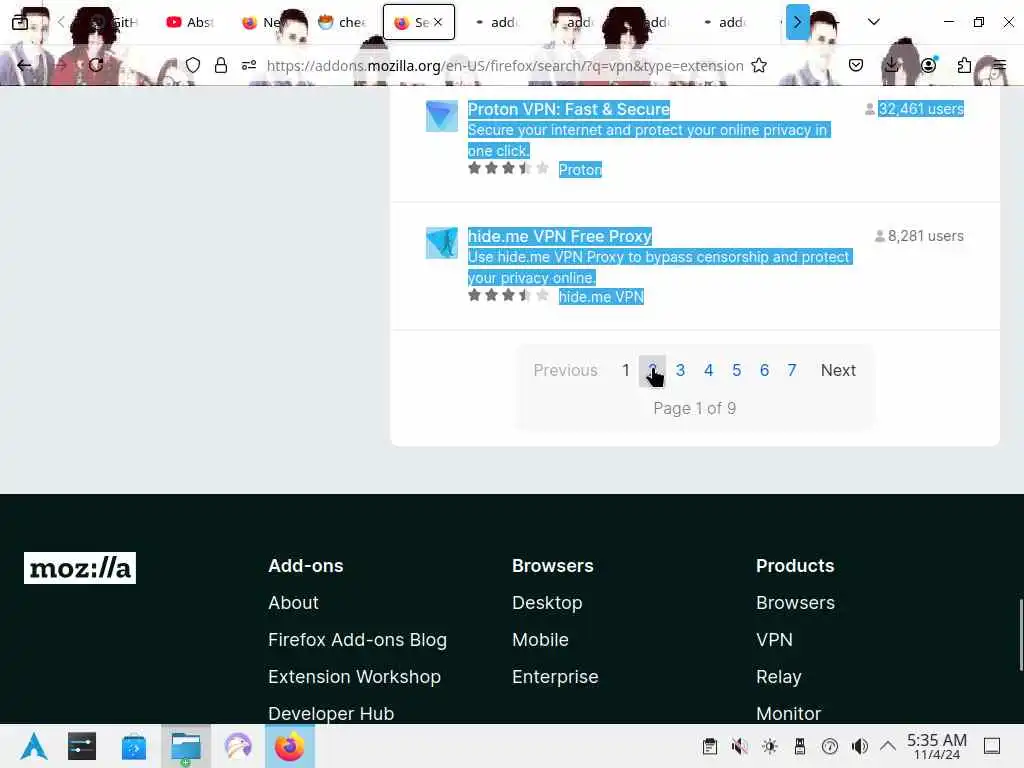Open the clipboard tray icon
Viewport: 1024px width, 768px height.
(710, 746)
